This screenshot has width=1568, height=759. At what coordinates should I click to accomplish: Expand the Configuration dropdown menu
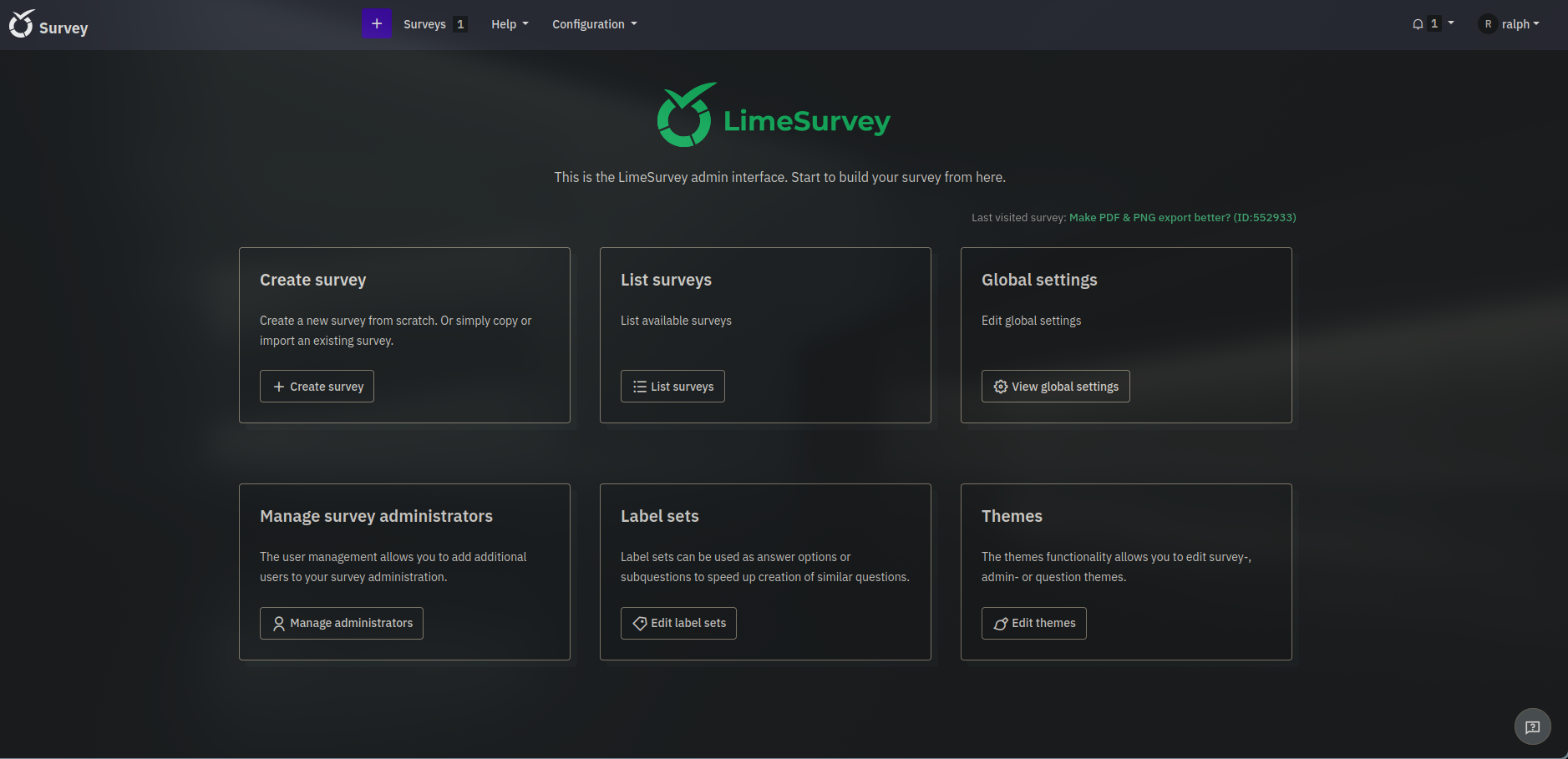[x=594, y=24]
